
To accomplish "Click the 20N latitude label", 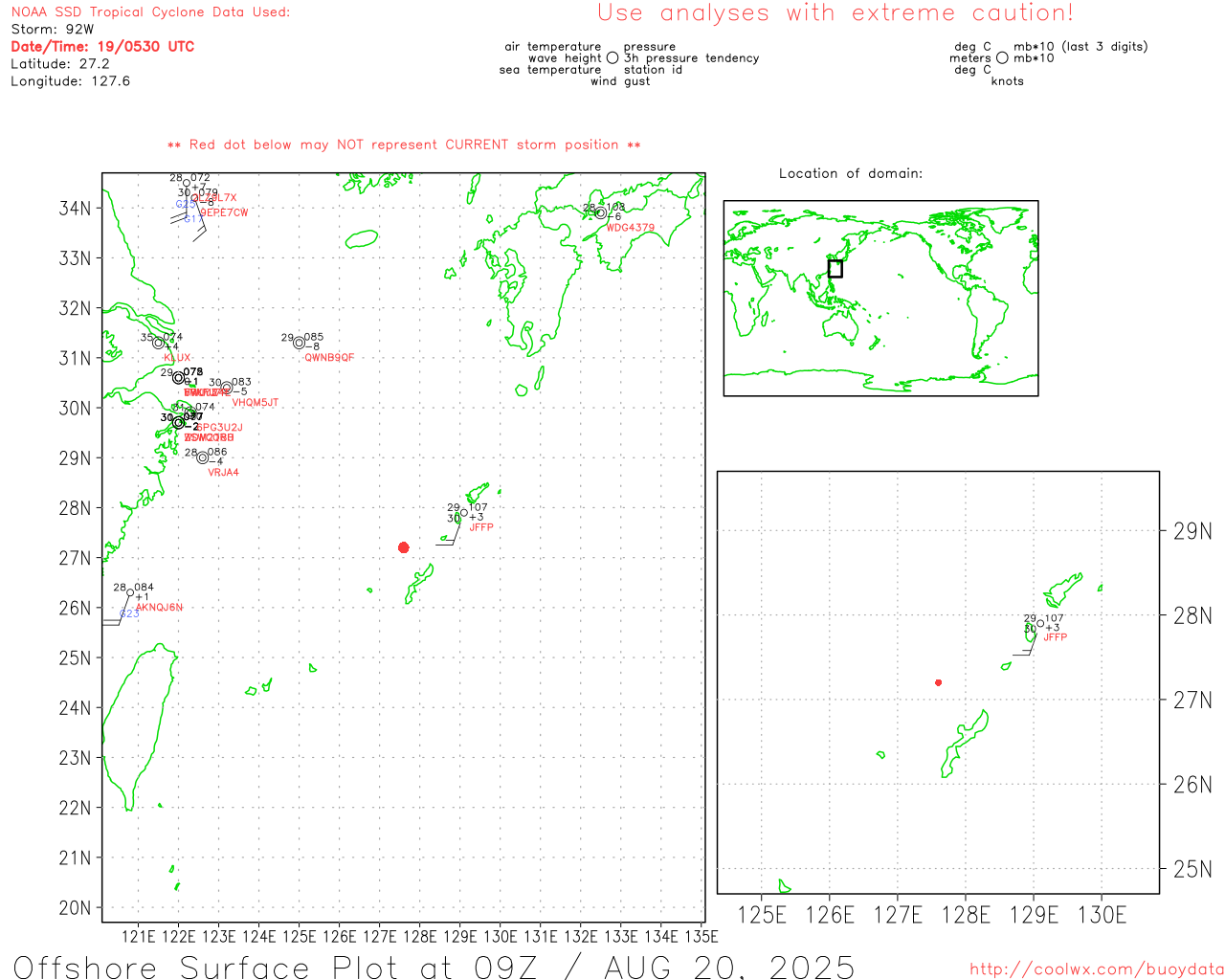I will point(75,907).
